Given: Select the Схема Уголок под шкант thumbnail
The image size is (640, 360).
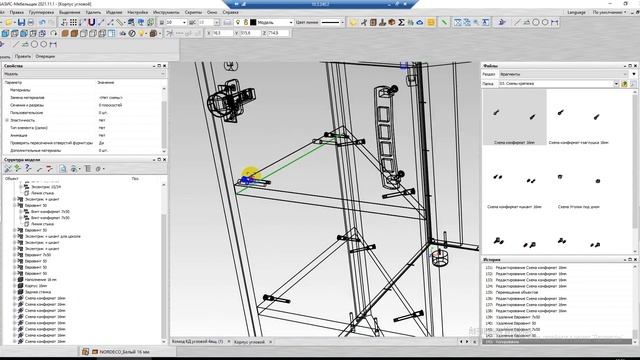Looking at the screenshot, I should click(578, 182).
